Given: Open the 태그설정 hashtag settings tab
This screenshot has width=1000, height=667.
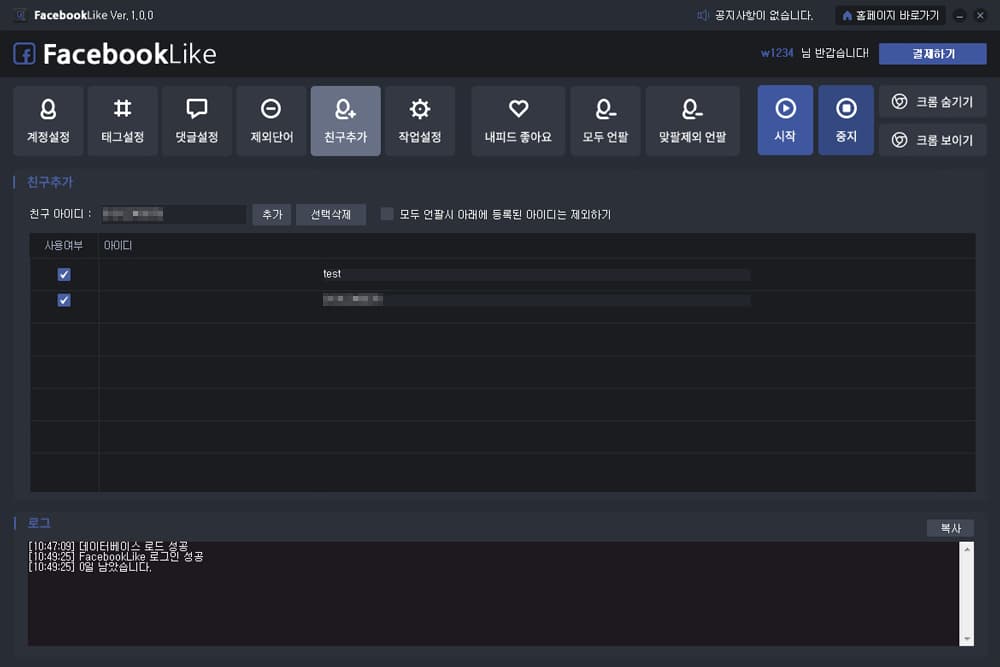Looking at the screenshot, I should (x=122, y=121).
